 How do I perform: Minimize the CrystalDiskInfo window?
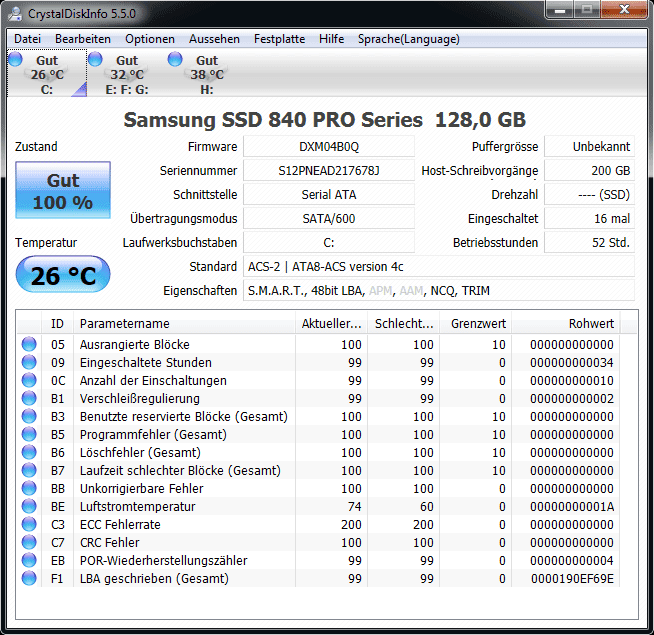(560, 10)
